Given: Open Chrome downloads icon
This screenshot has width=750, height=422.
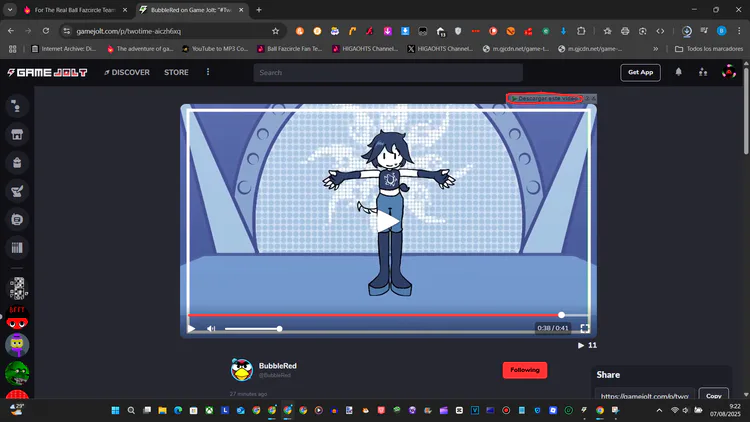Looking at the screenshot, I should click(x=687, y=31).
